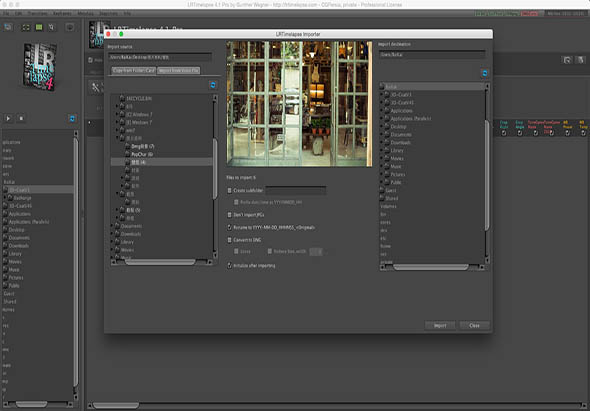Expand [C] Windows 7 in the source tree
This screenshot has width=590, height=411.
point(117,114)
